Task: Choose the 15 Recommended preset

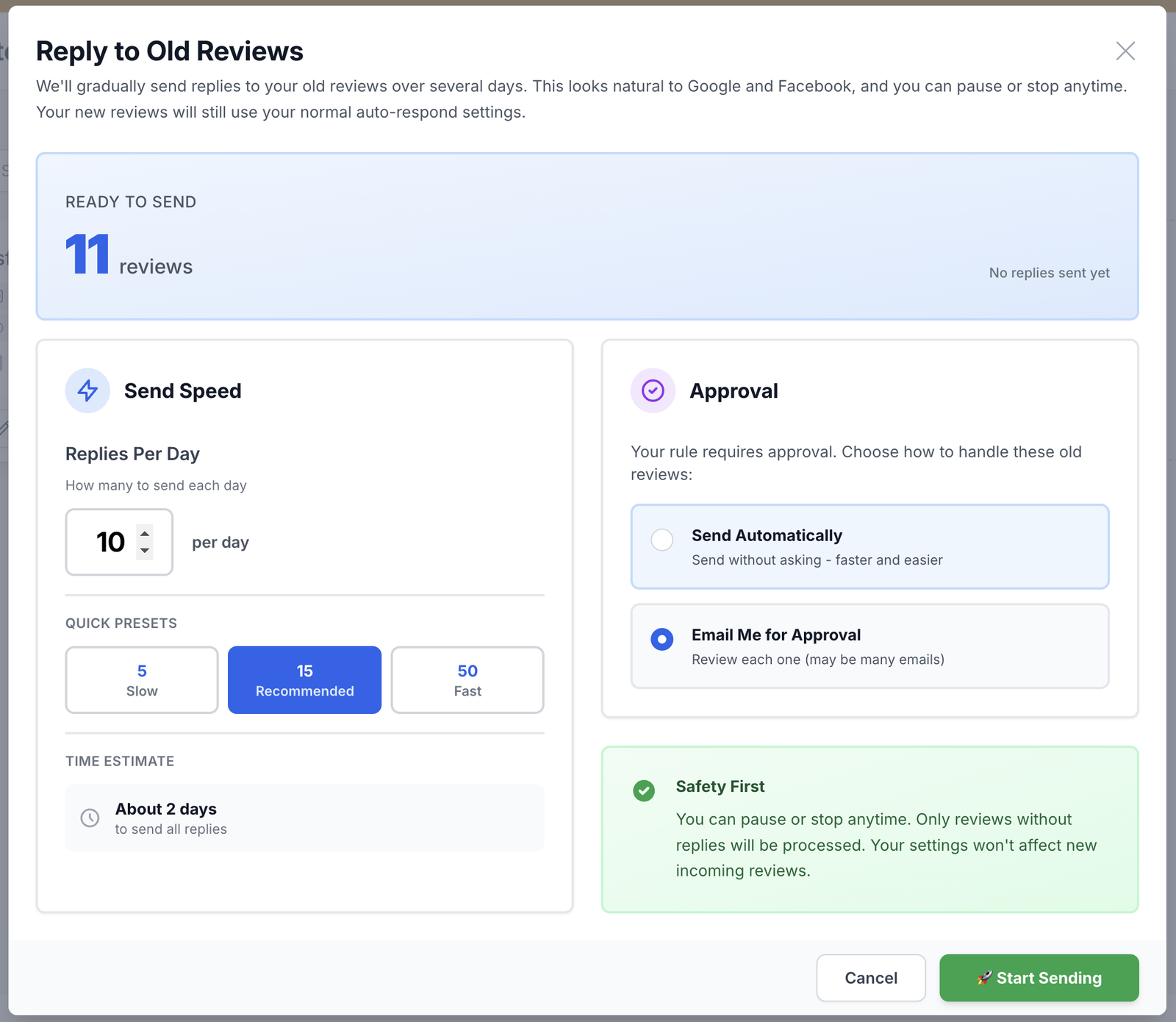Action: (x=304, y=680)
